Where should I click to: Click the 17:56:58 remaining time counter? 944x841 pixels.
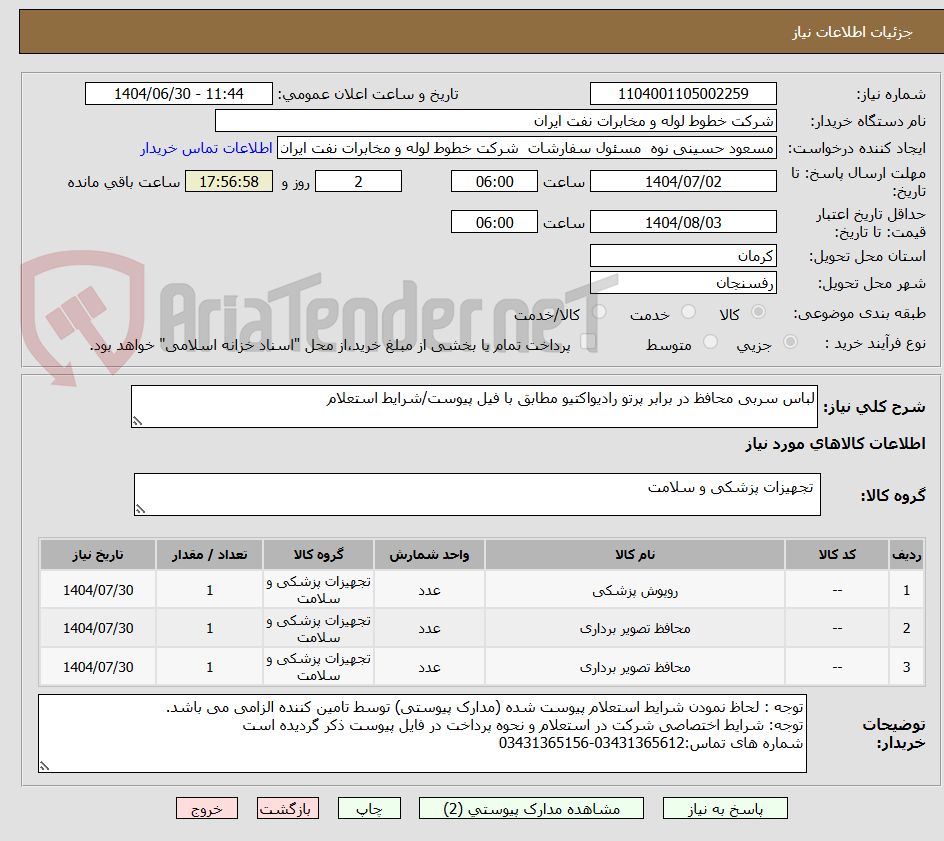(229, 182)
